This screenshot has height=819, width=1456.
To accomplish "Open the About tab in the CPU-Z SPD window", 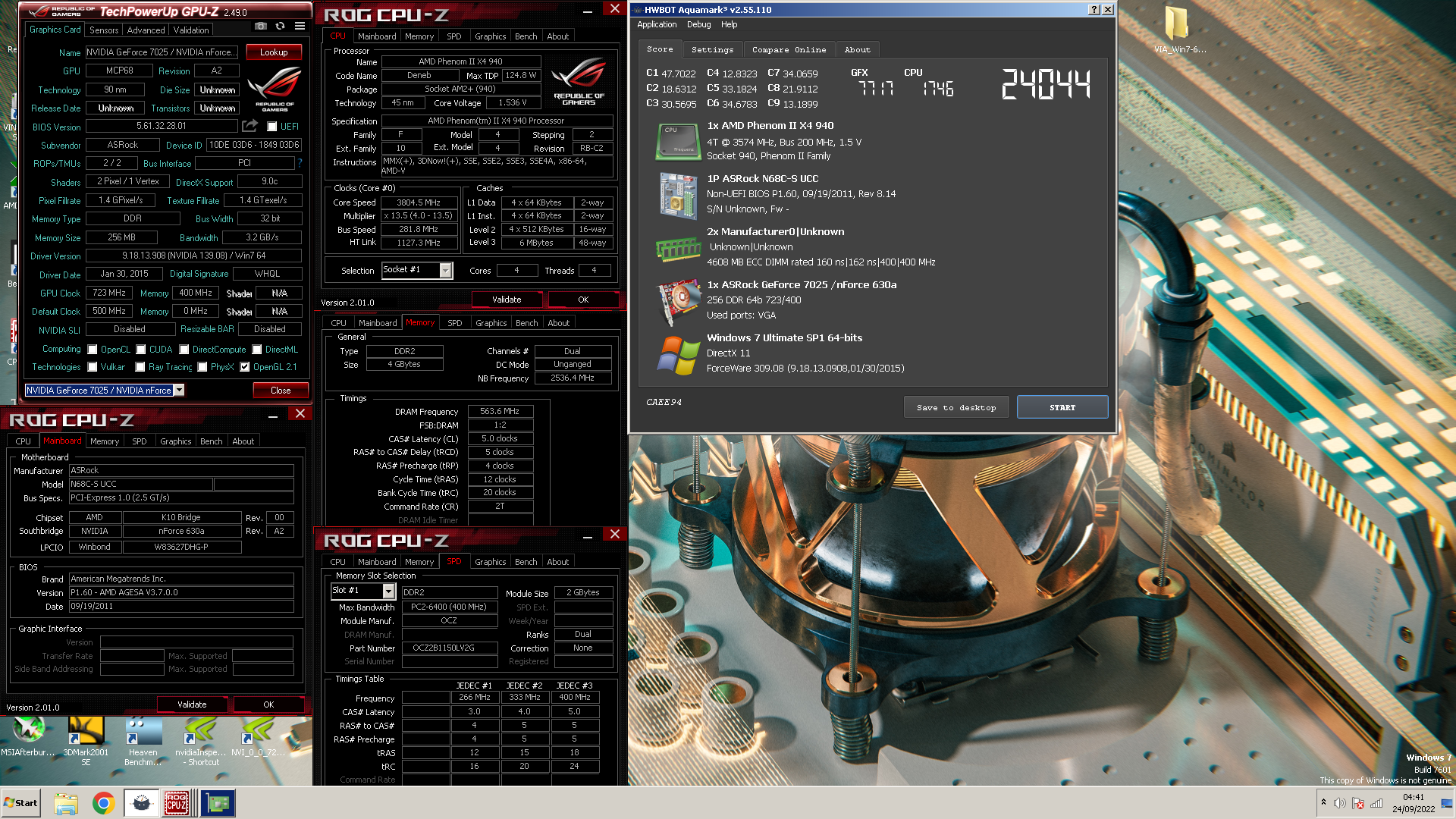I will tap(557, 562).
